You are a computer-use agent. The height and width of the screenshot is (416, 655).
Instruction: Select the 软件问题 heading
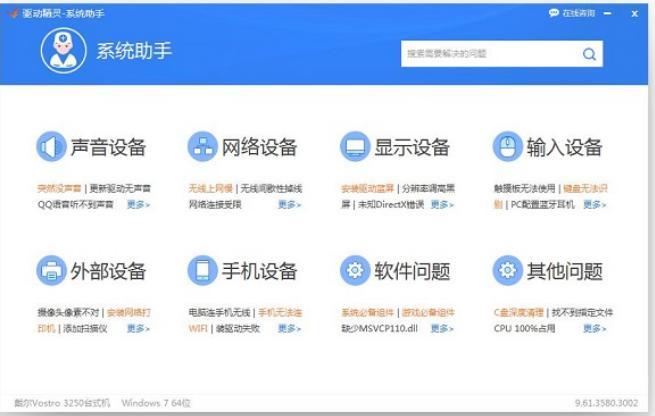tap(412, 271)
